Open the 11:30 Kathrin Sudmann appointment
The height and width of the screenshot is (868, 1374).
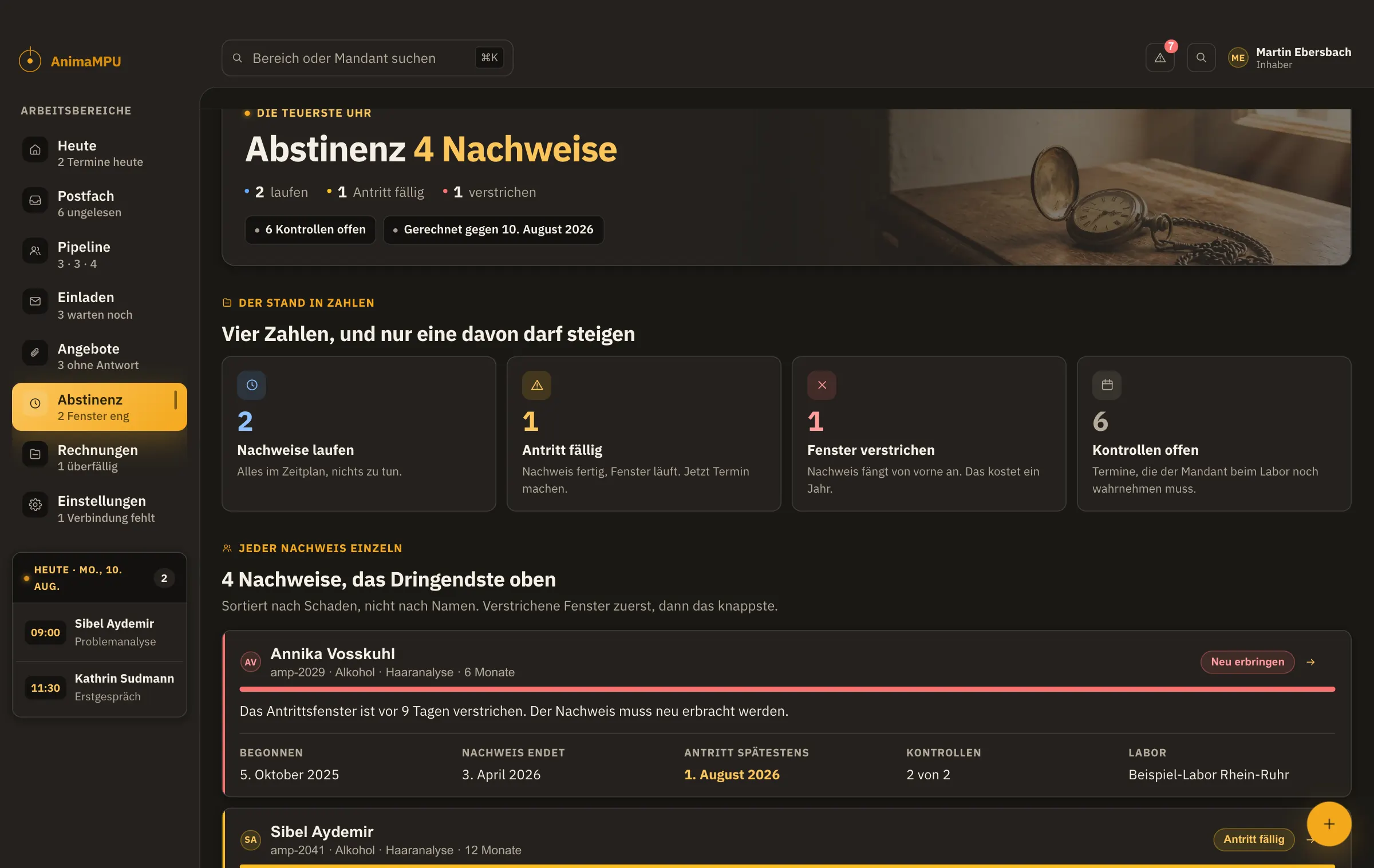(x=100, y=688)
